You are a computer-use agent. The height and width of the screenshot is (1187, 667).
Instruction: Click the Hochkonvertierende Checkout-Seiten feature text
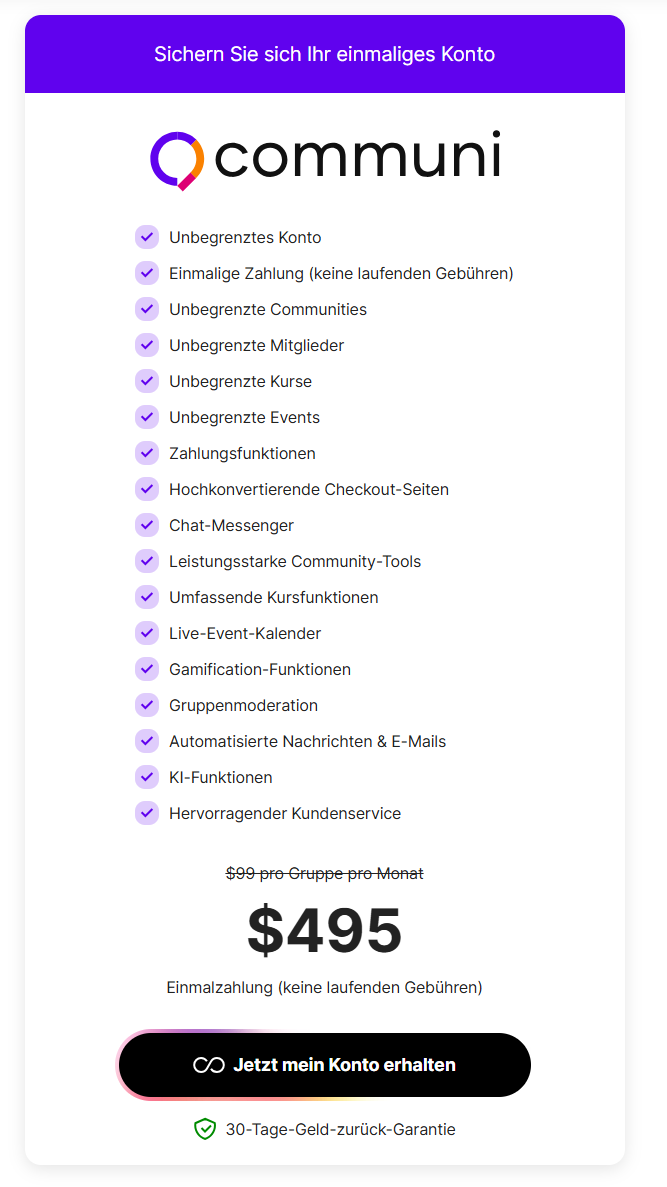click(x=309, y=489)
